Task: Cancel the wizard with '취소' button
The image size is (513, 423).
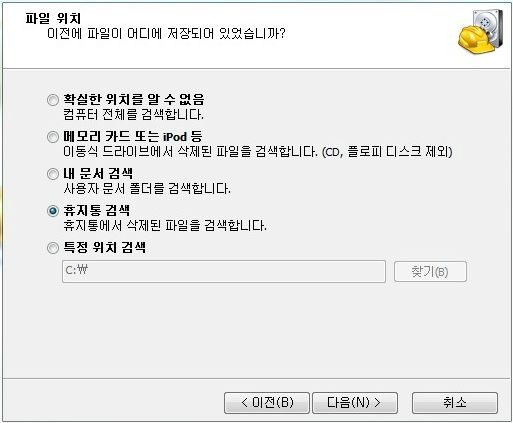Action: [455, 403]
